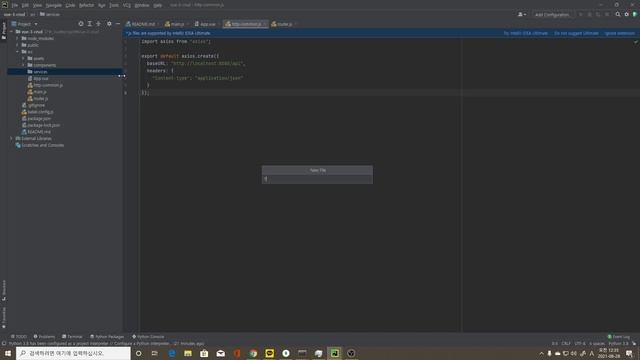Hide the Project panel with minus icon
Image resolution: width=640 pixels, height=360 pixels.
[118, 24]
